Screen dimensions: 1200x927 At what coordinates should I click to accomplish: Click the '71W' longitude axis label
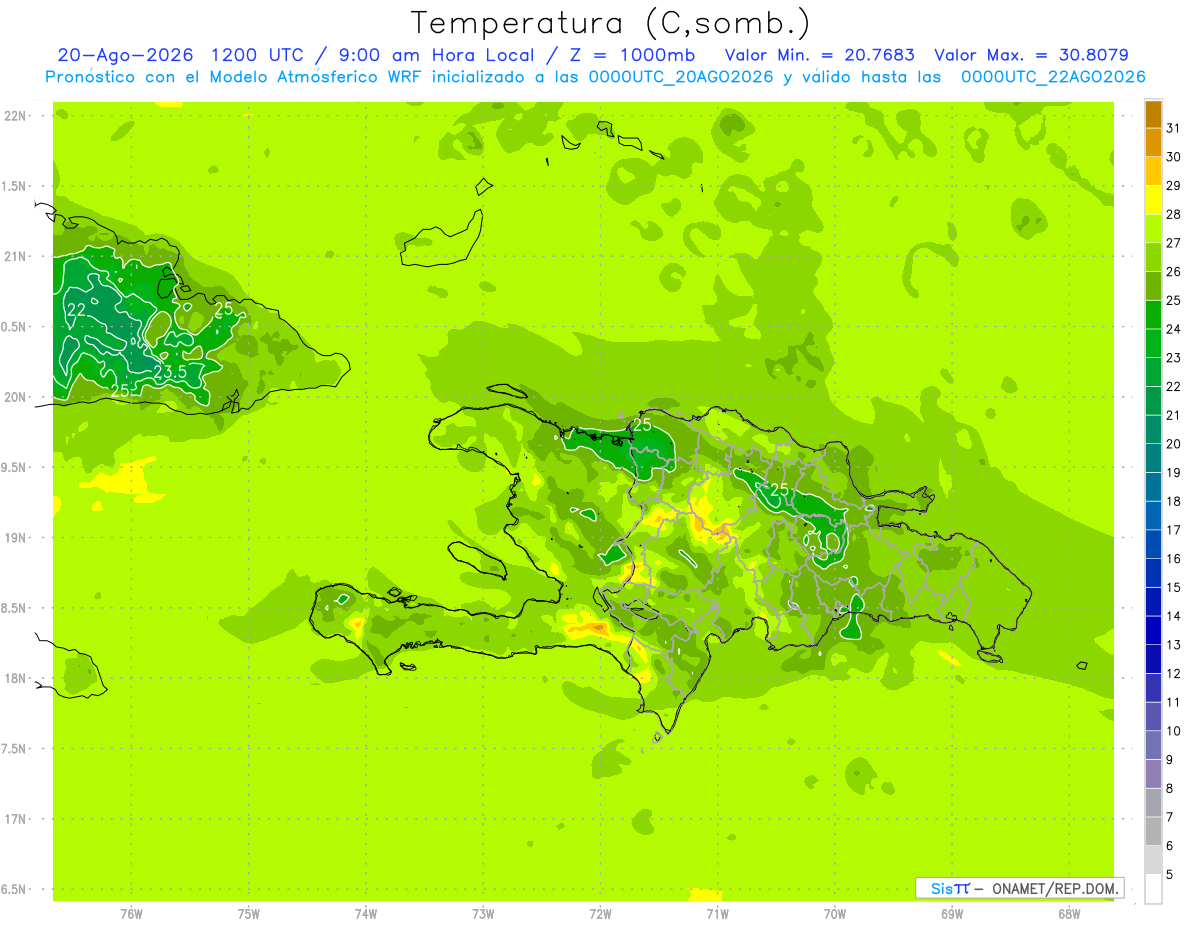pos(717,913)
